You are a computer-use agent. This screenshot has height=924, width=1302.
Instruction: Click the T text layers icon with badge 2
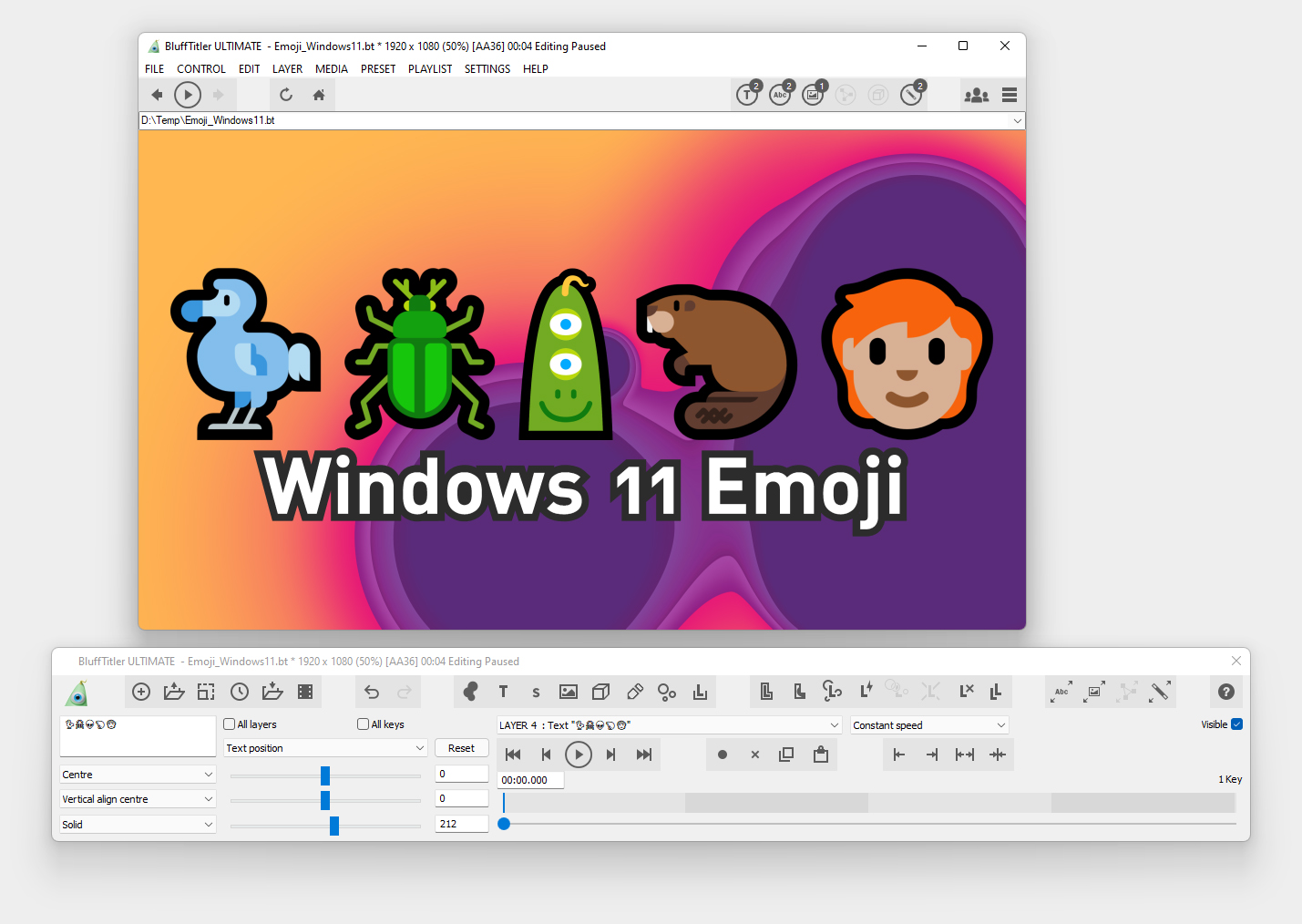[x=748, y=94]
